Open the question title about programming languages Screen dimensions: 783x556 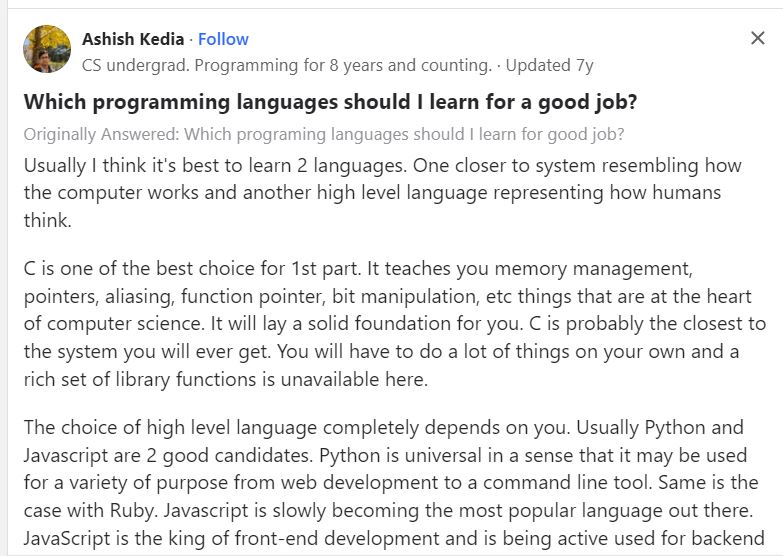coord(330,102)
